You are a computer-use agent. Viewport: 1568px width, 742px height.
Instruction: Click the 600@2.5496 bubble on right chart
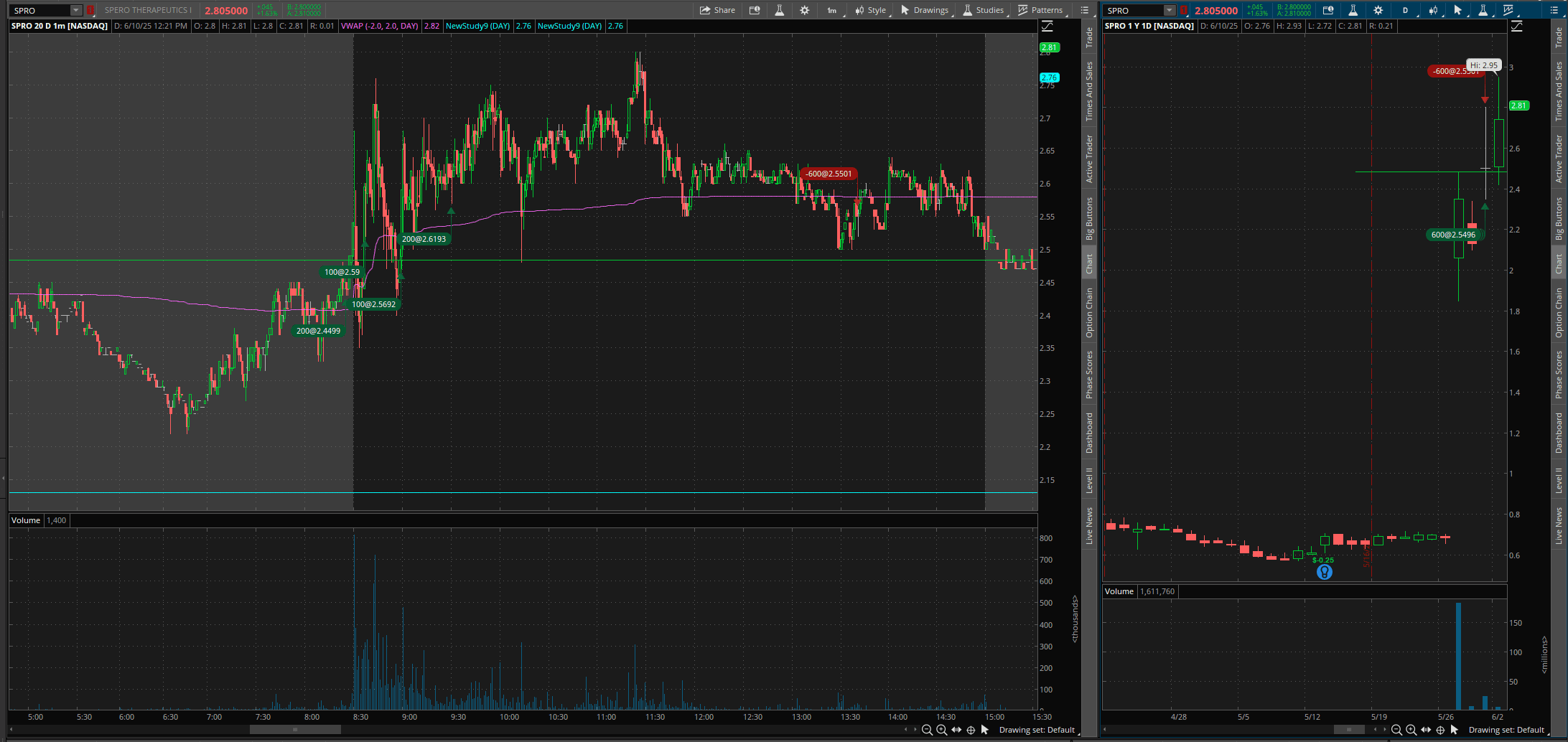click(1453, 235)
